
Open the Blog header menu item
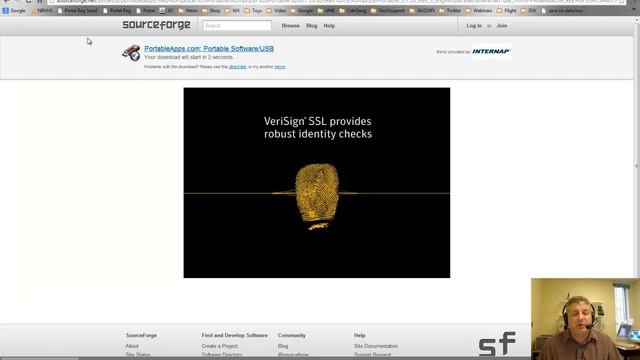(311, 26)
